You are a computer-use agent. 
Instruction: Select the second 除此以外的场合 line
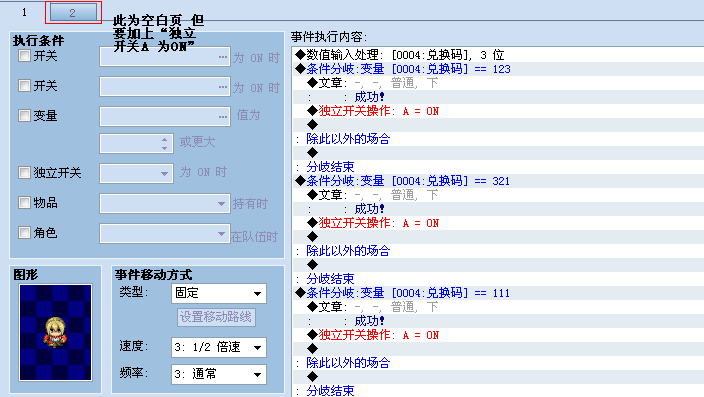pyautogui.click(x=498, y=251)
